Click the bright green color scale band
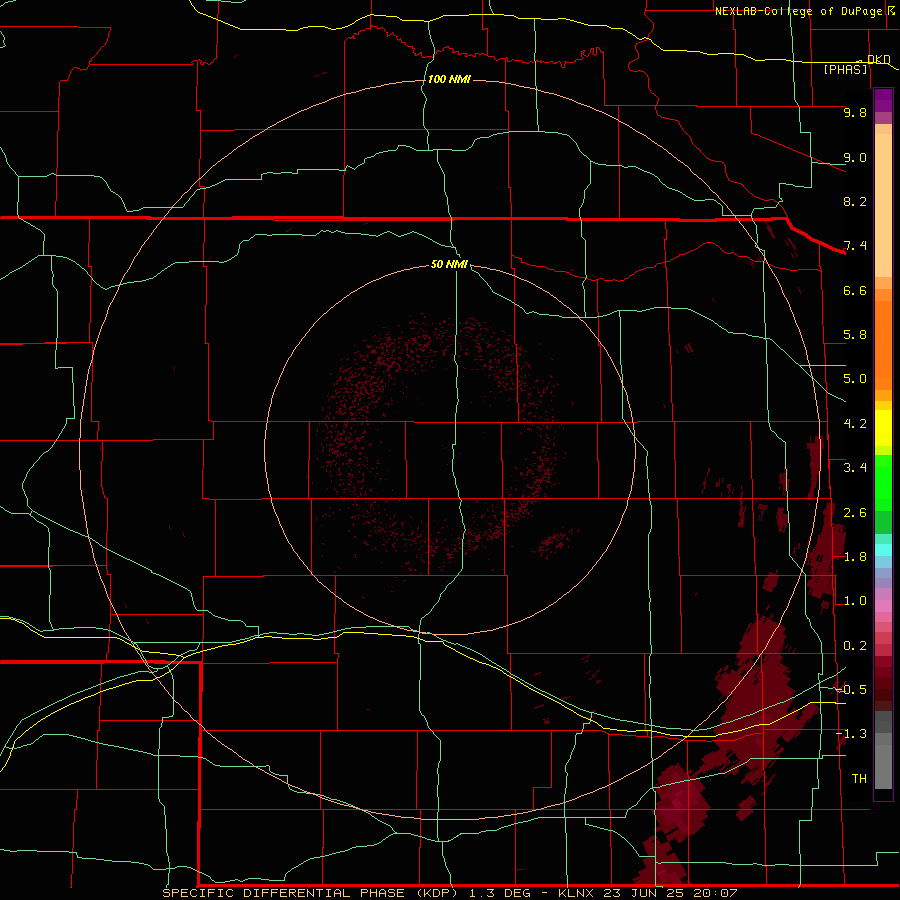The height and width of the screenshot is (900, 900). [x=883, y=483]
